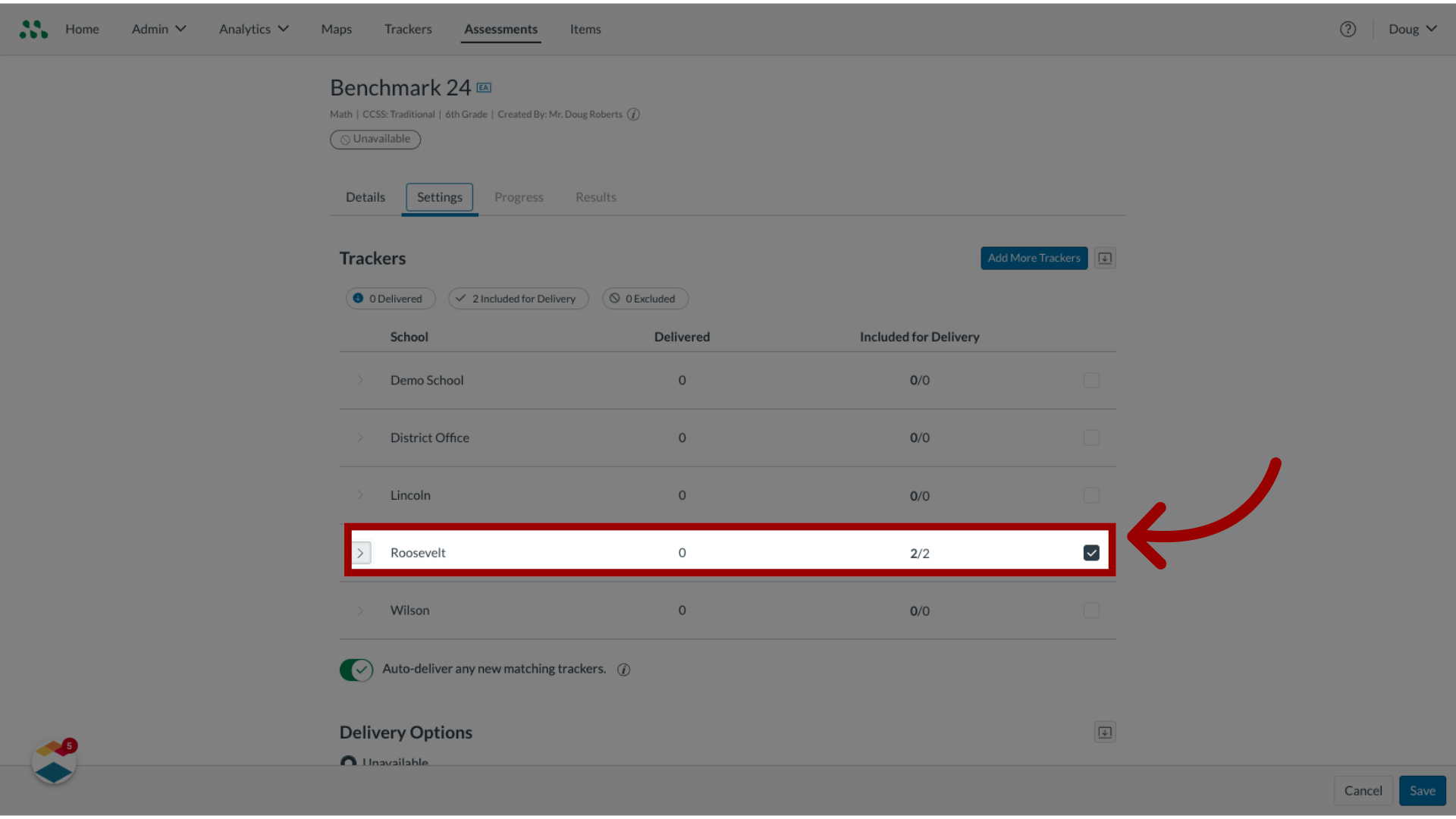Switch to the Details tab
This screenshot has height=819, width=1456.
coord(366,197)
